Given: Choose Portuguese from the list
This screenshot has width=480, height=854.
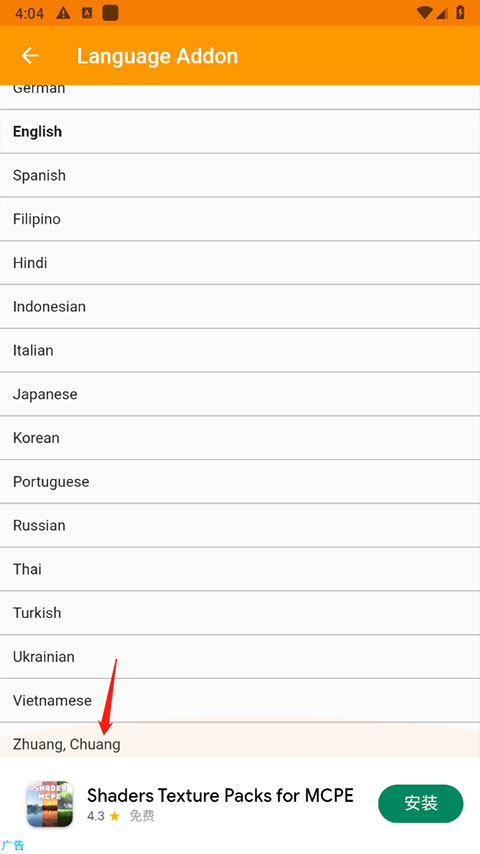Looking at the screenshot, I should point(240,481).
